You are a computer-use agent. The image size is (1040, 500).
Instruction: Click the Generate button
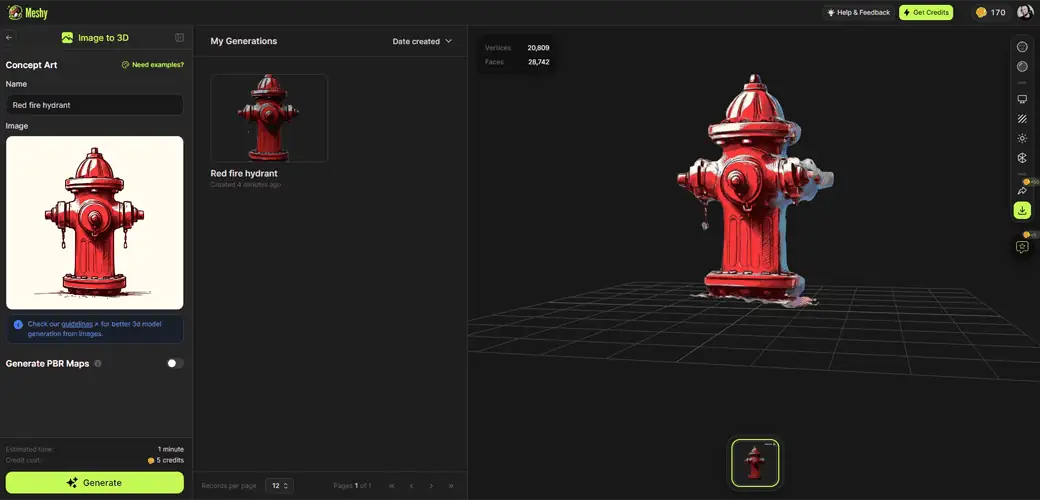pyautogui.click(x=95, y=483)
